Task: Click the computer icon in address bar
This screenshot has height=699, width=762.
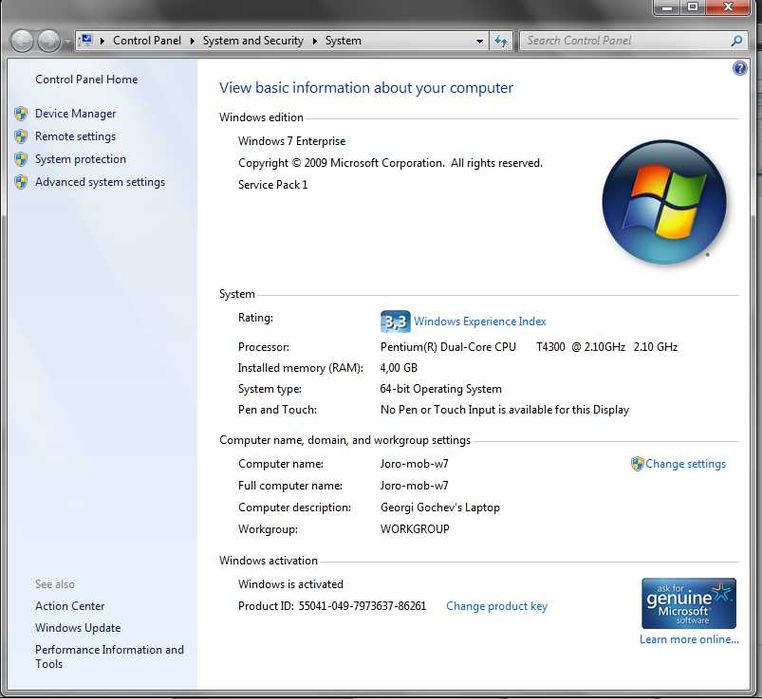Action: point(86,40)
